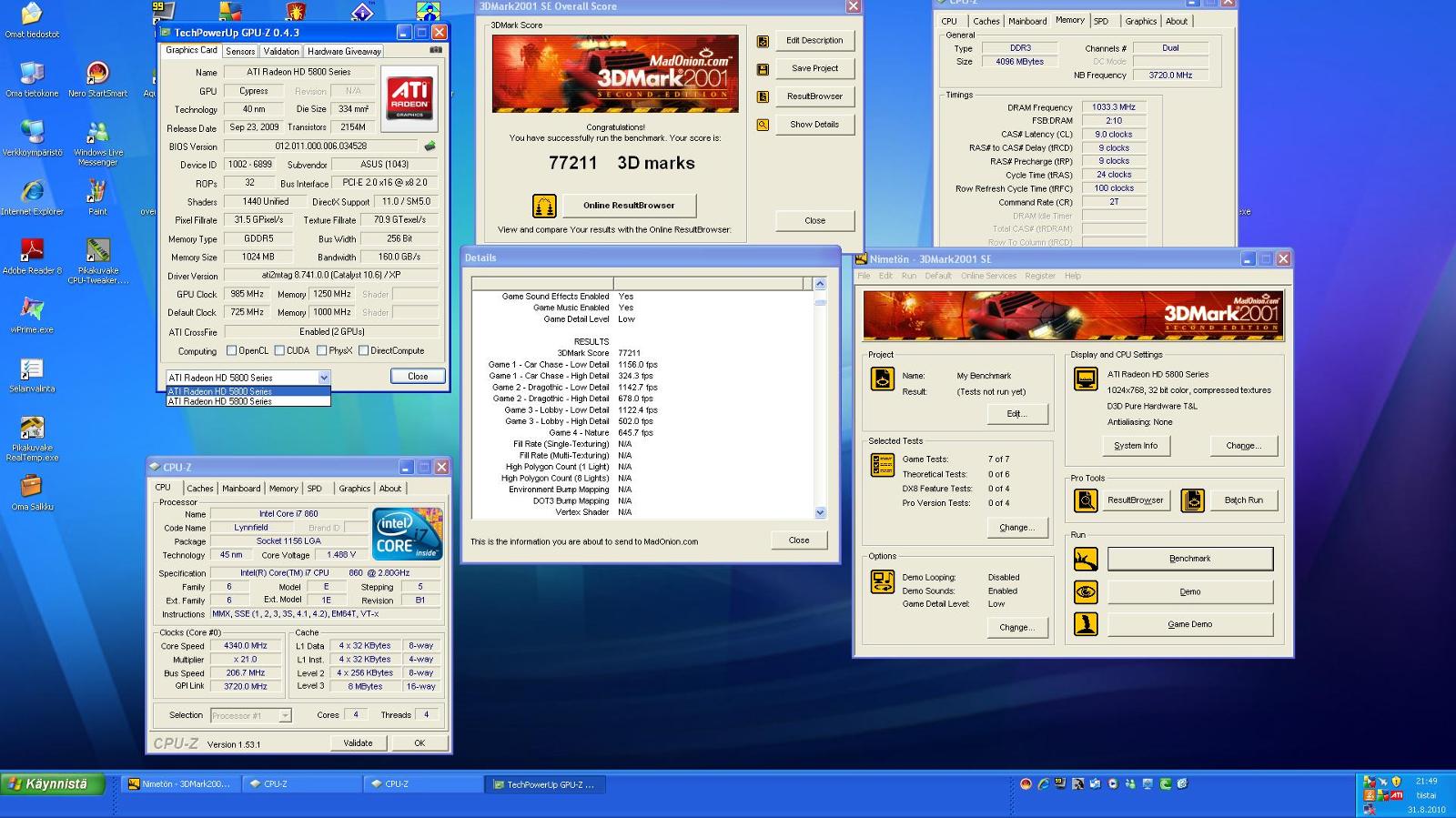
Task: Click the Edit Description icon in 3DMark Score
Action: pyautogui.click(x=763, y=41)
